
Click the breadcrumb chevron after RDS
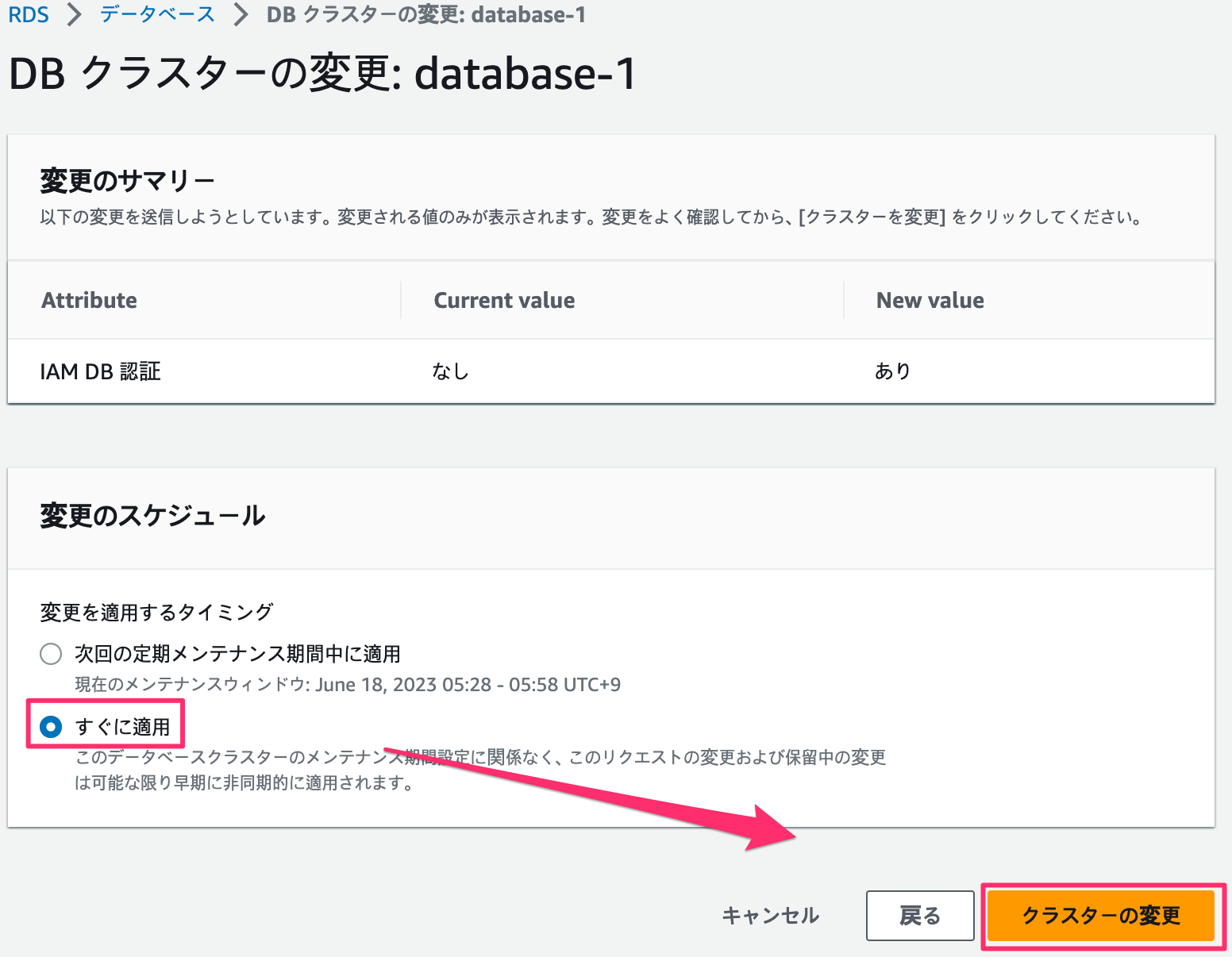click(71, 13)
